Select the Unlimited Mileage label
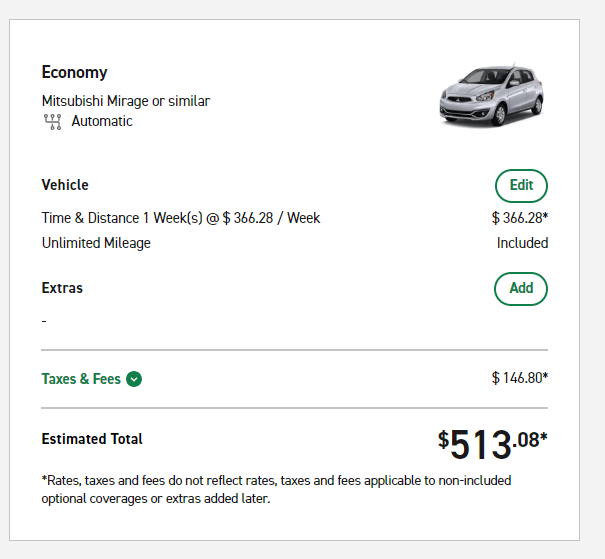The image size is (605, 559). pos(96,243)
